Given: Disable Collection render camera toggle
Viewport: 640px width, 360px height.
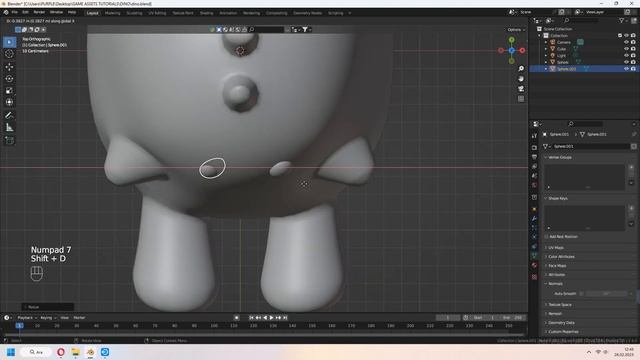Looking at the screenshot, I should click(x=633, y=36).
